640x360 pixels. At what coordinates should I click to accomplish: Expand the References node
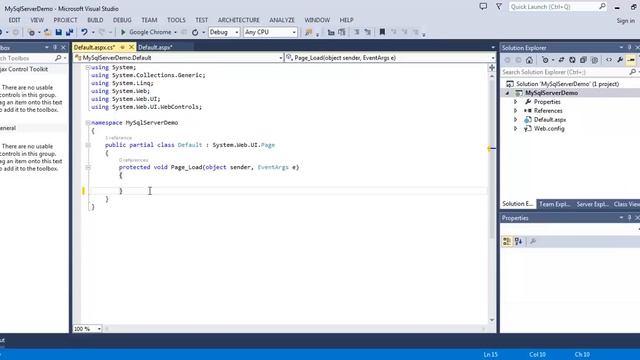516,111
